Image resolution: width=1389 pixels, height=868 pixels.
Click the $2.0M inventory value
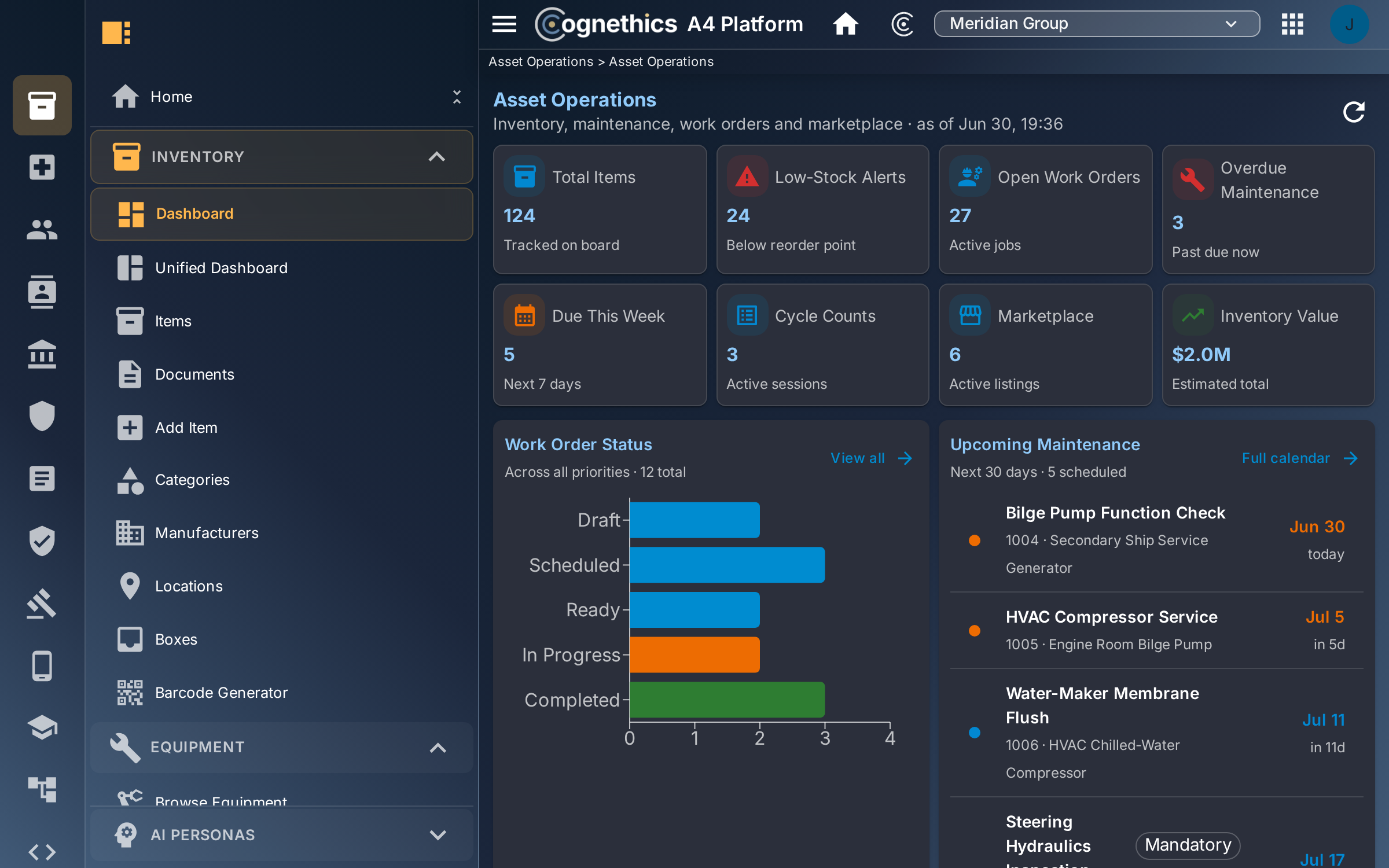[x=1201, y=355]
